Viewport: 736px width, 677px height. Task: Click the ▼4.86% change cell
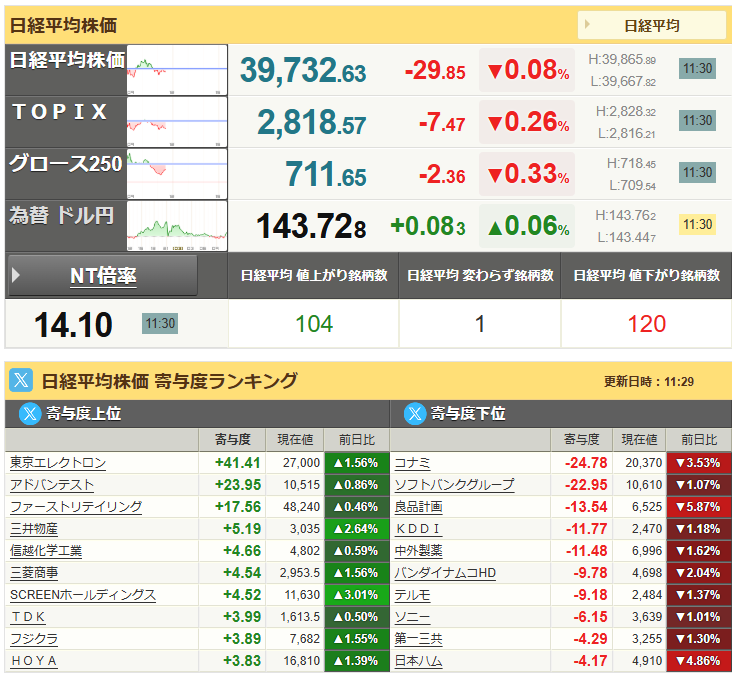699,661
